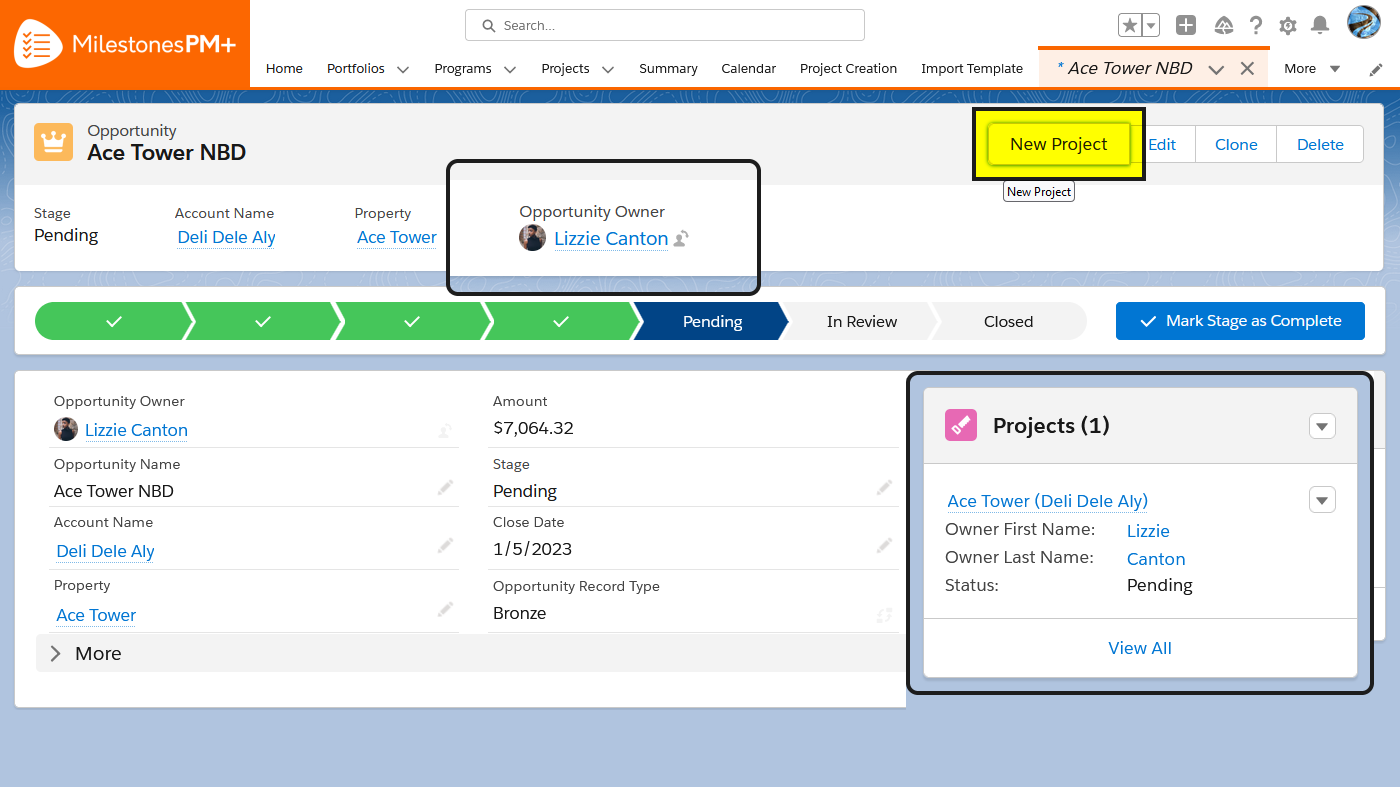Select the Closed stage in path
1400x787 pixels.
[x=1008, y=321]
